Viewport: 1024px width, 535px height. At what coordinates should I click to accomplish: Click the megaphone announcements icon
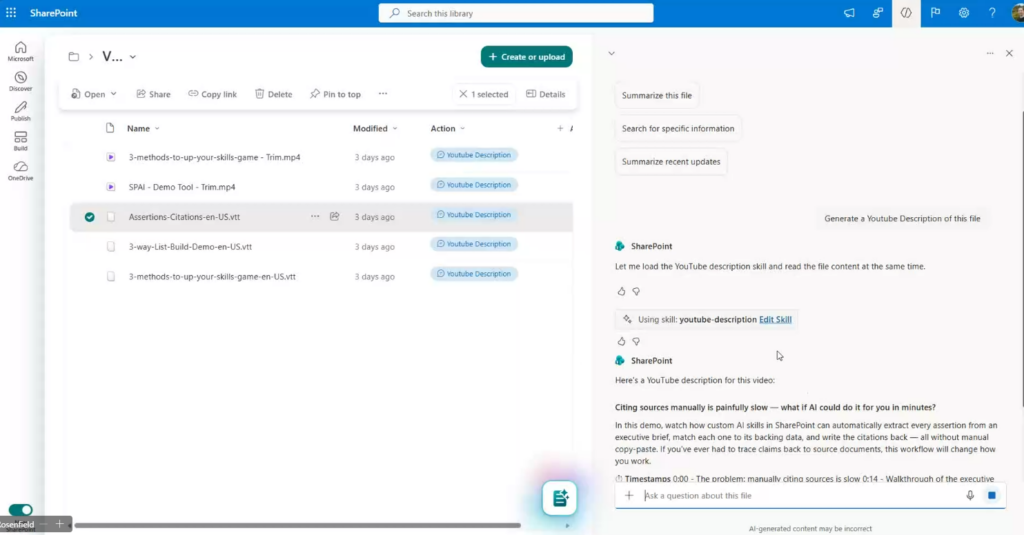click(x=849, y=13)
